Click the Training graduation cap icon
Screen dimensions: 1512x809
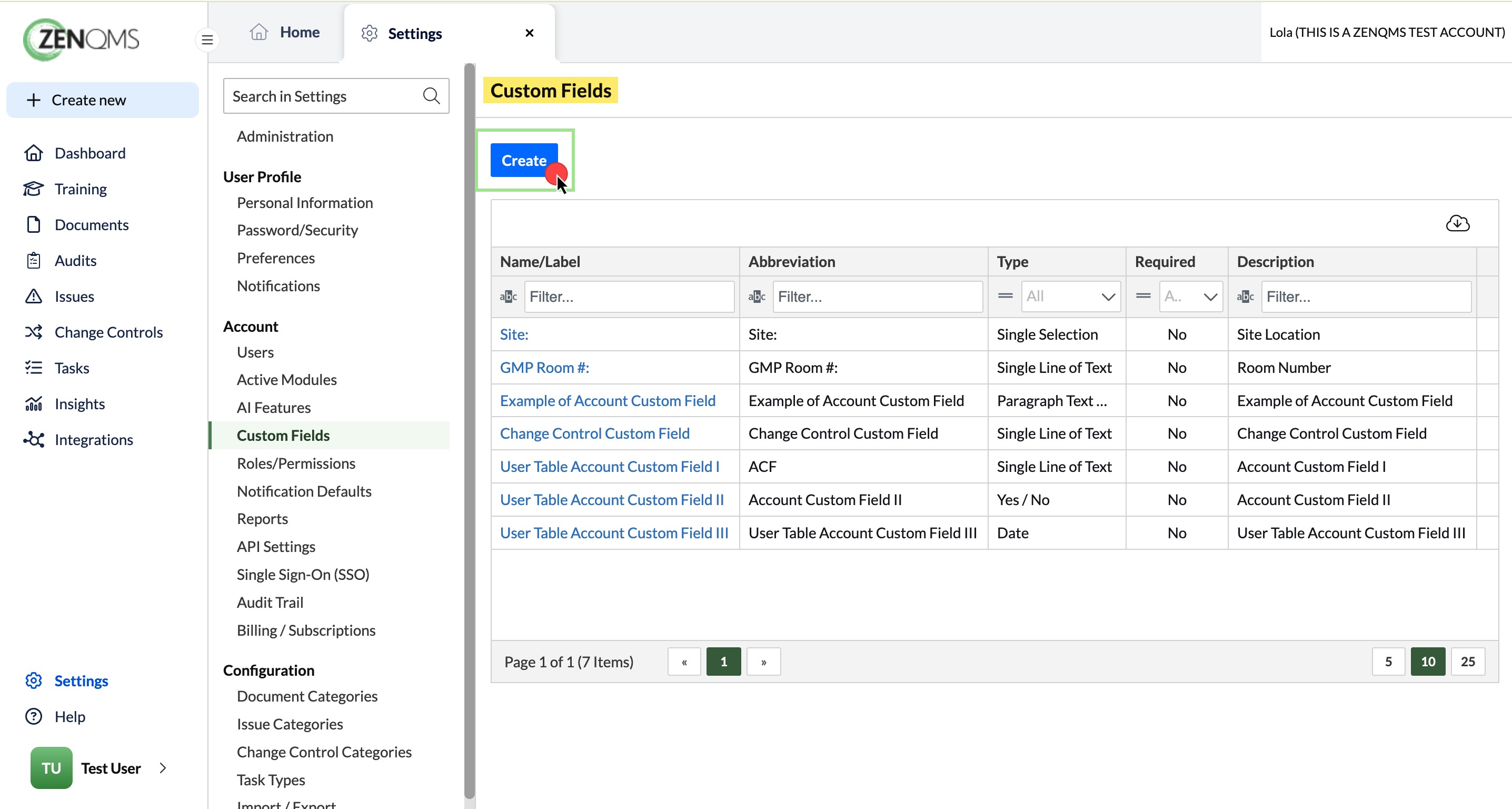(x=34, y=189)
